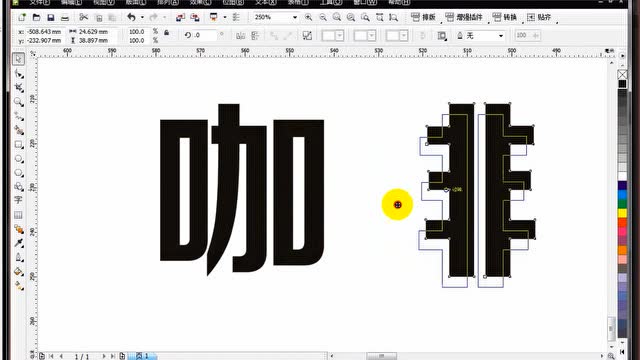Select the Text tool (字)

pos(18,200)
